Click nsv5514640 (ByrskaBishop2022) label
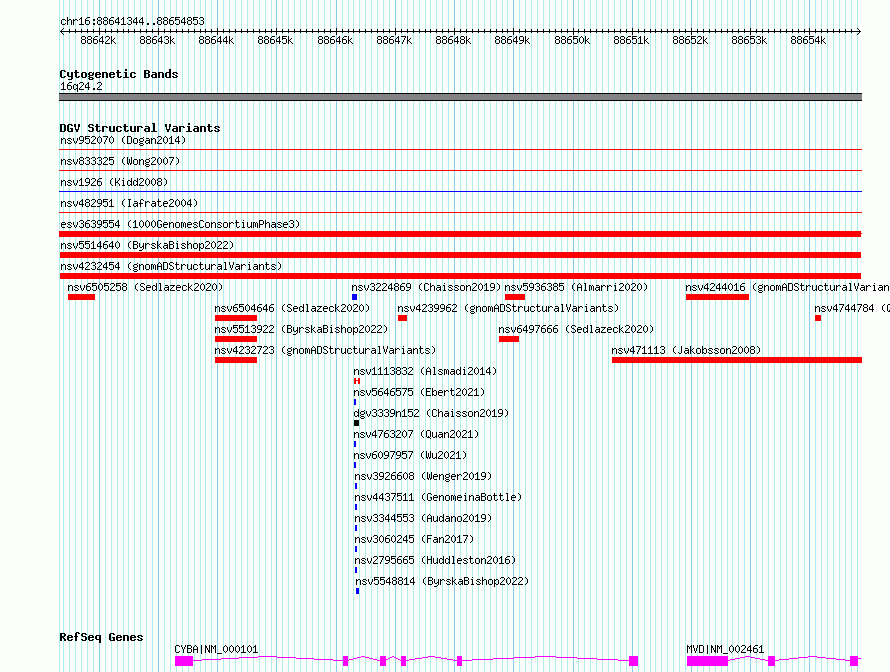This screenshot has height=672, width=890. [x=147, y=245]
